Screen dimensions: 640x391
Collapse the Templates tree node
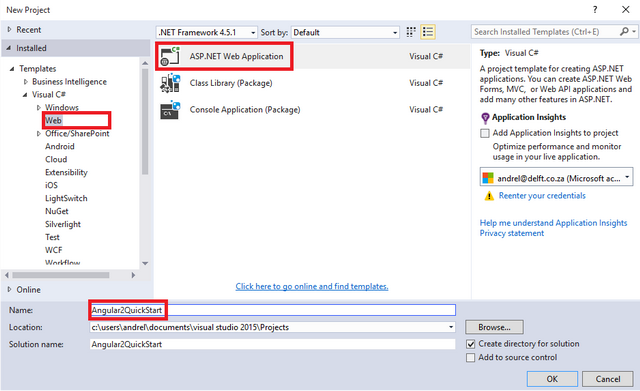12,69
